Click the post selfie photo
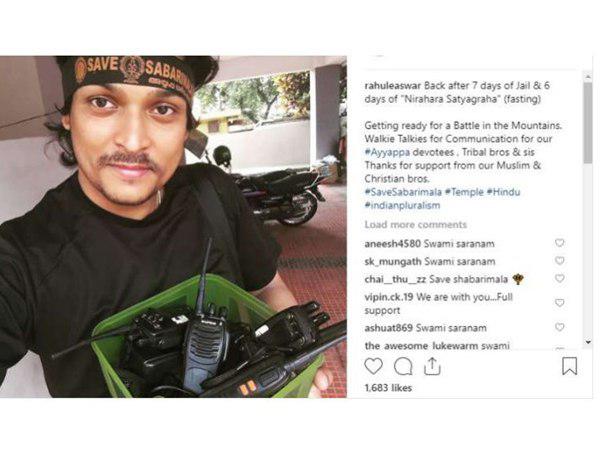This screenshot has height=450, width=600. click(173, 227)
